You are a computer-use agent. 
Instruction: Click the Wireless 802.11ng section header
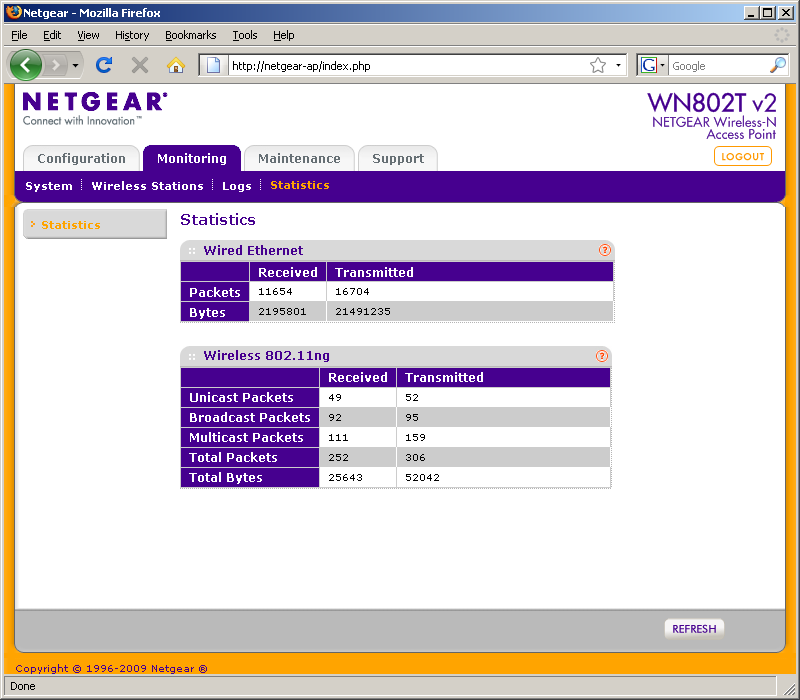coord(395,356)
